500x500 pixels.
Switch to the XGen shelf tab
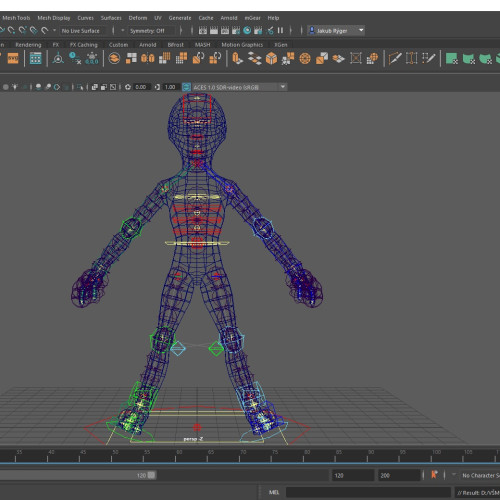click(x=281, y=45)
